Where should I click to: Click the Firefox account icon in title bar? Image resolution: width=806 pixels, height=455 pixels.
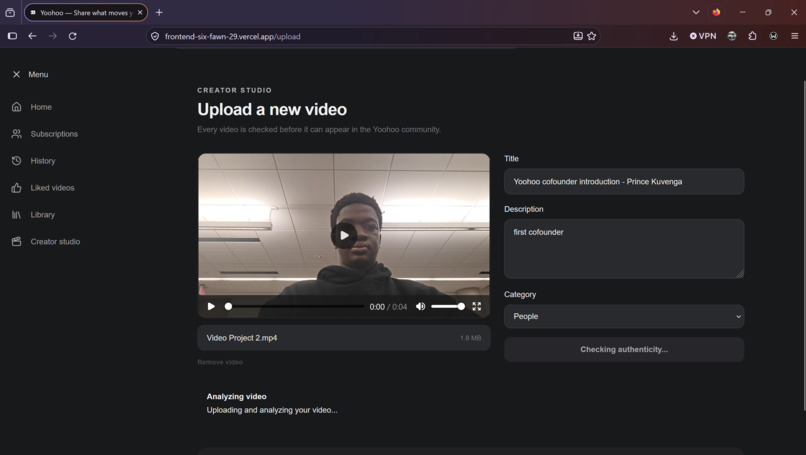(716, 12)
